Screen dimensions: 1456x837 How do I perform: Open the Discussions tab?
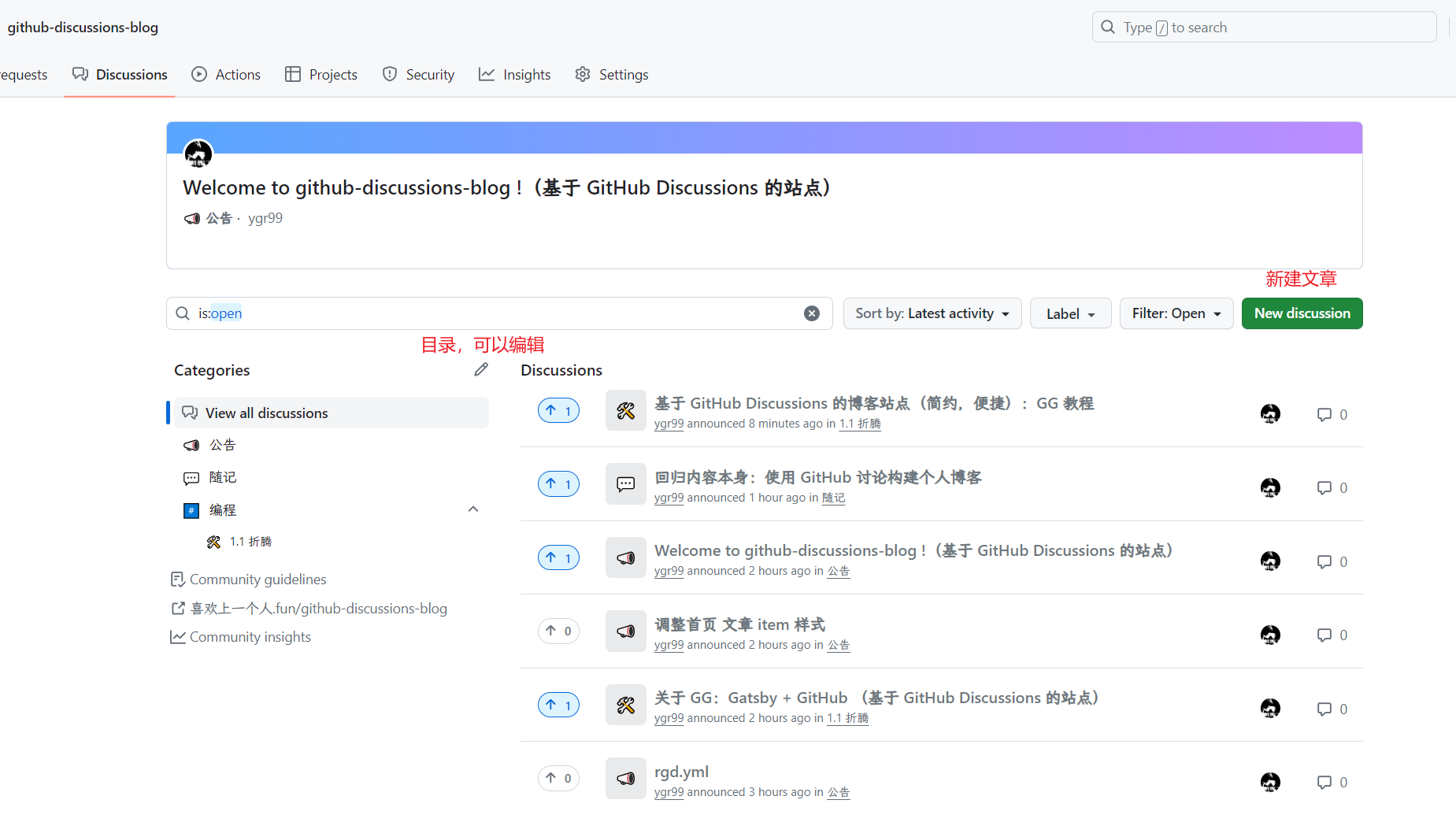pyautogui.click(x=120, y=75)
